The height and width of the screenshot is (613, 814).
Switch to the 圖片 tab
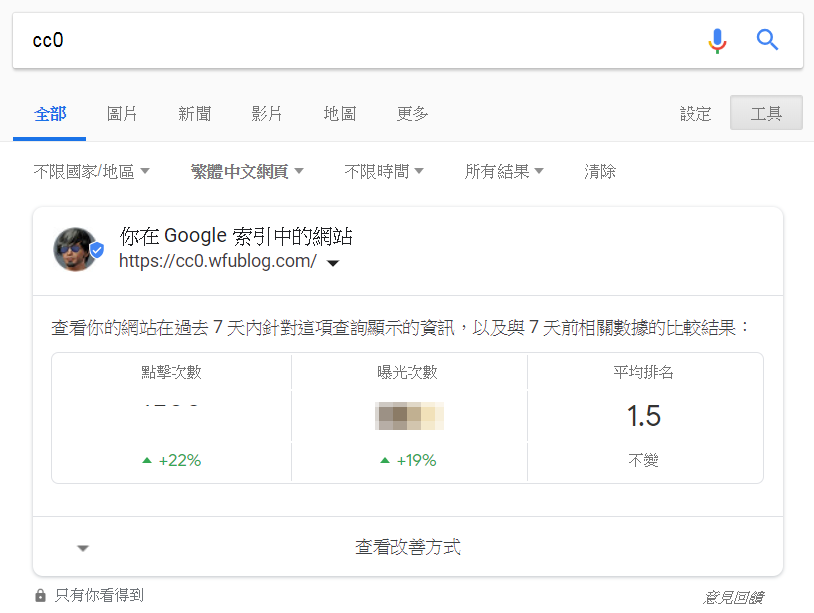click(x=122, y=114)
